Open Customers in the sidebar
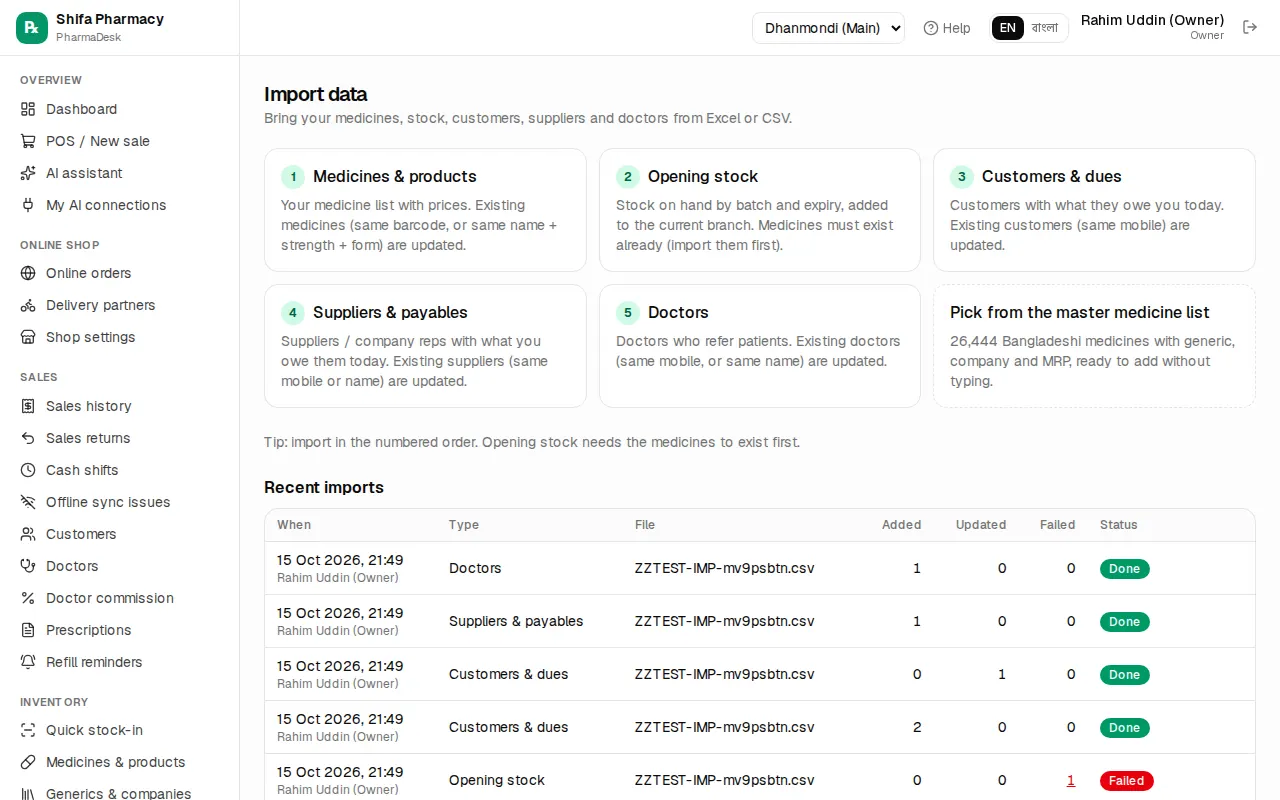Image resolution: width=1280 pixels, height=800 pixels. click(120, 534)
